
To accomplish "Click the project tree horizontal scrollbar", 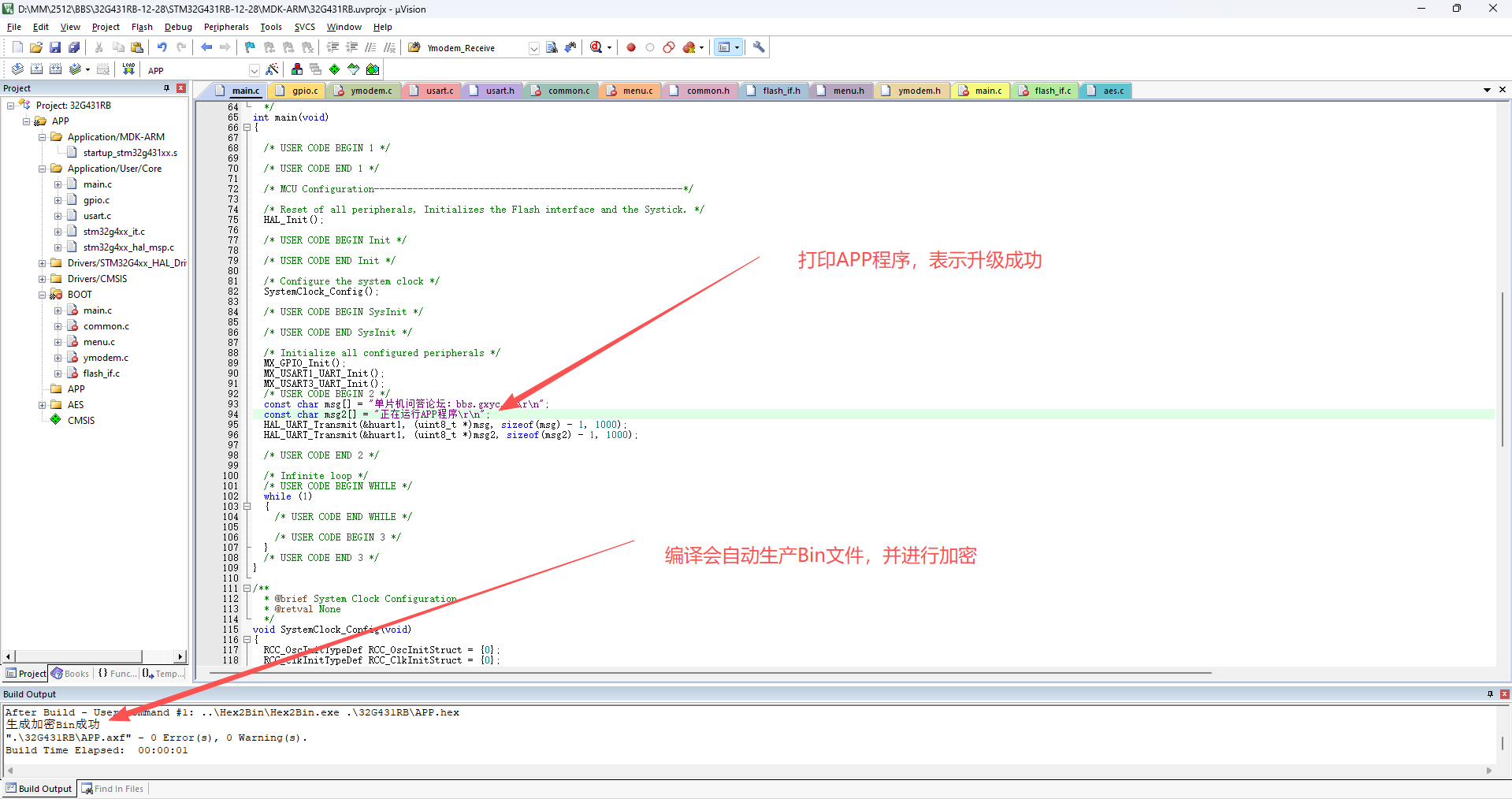I will point(79,656).
